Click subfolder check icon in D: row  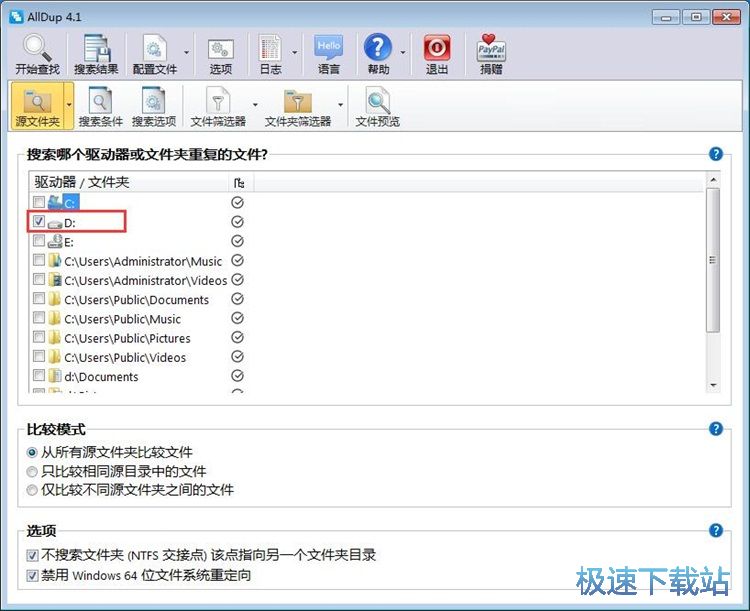point(237,222)
